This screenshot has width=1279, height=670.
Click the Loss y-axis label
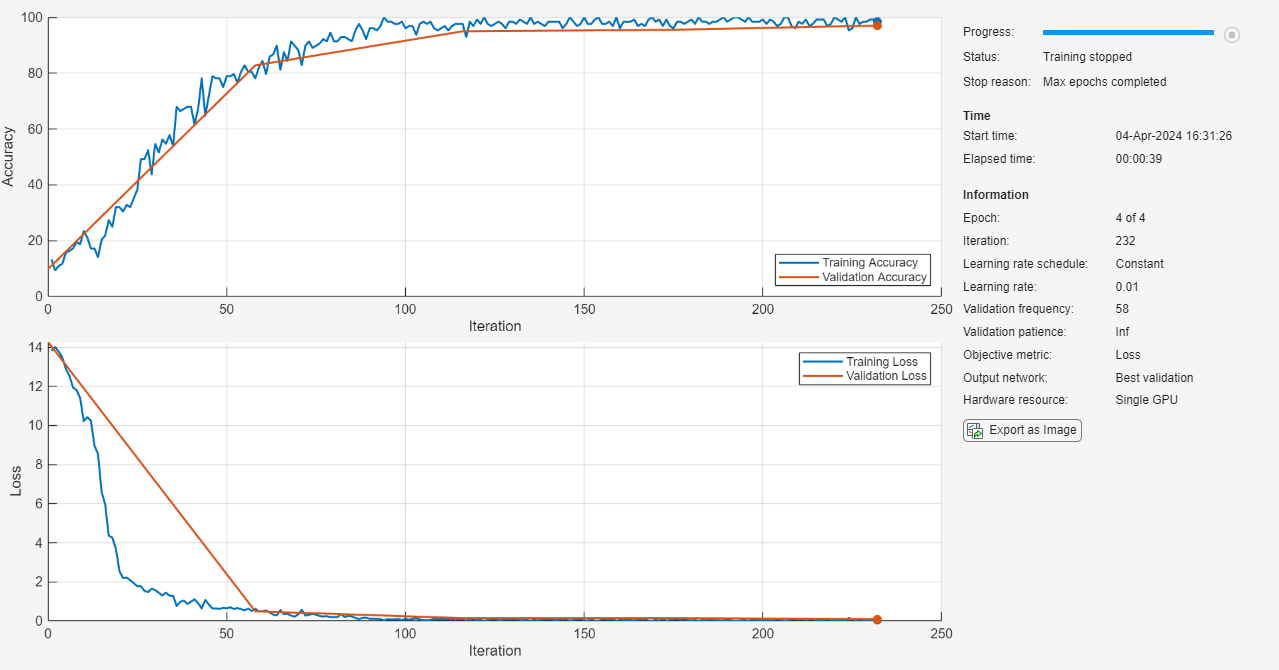click(x=16, y=483)
